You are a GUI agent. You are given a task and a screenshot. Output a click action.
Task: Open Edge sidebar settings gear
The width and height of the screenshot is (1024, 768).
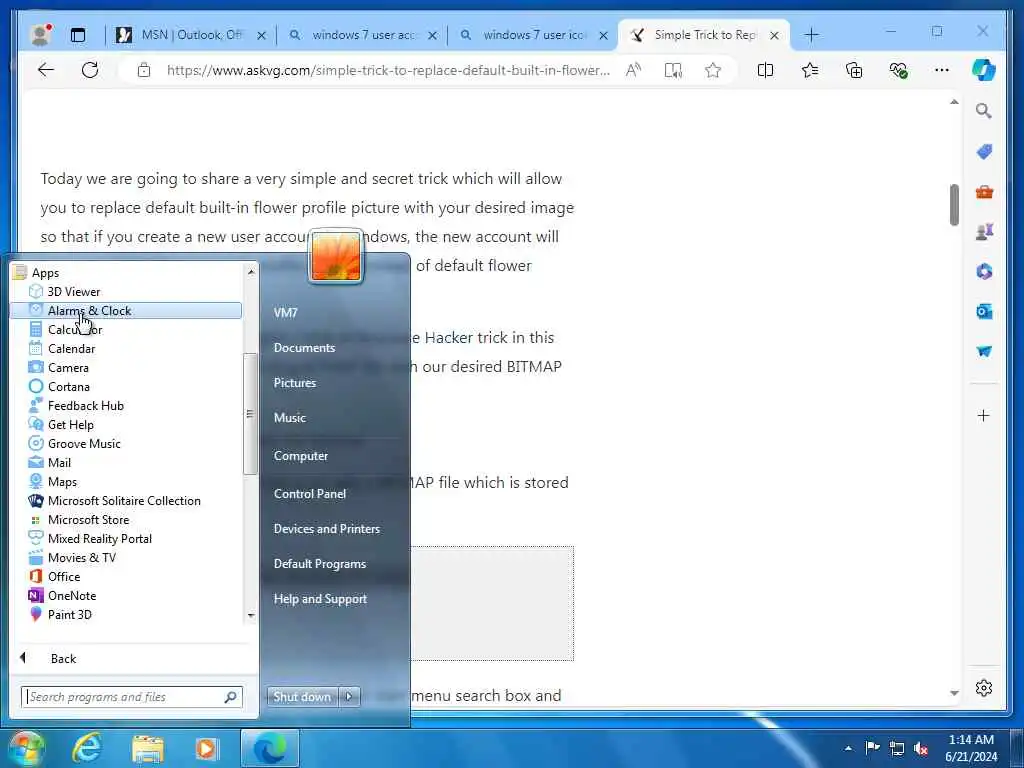click(x=984, y=688)
